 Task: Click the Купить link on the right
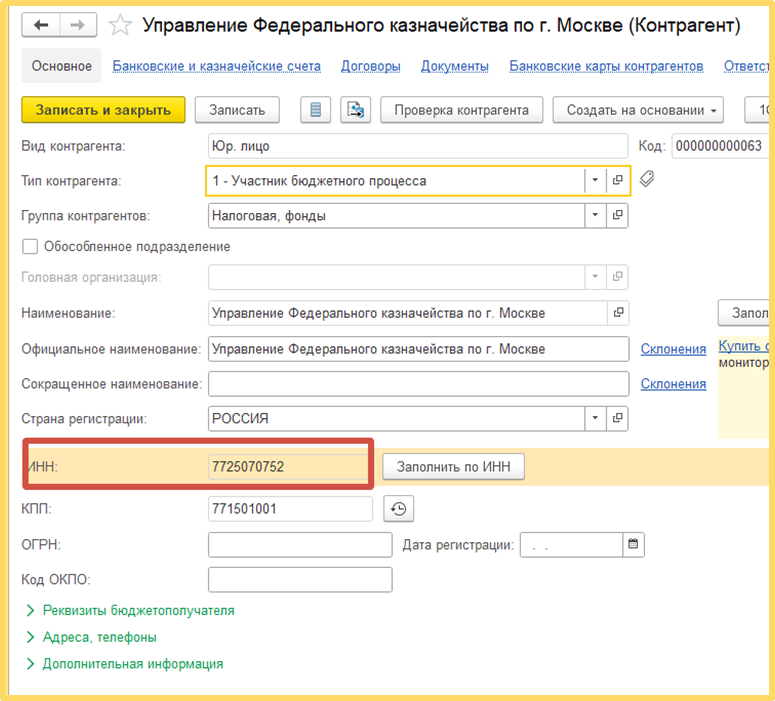click(x=743, y=346)
